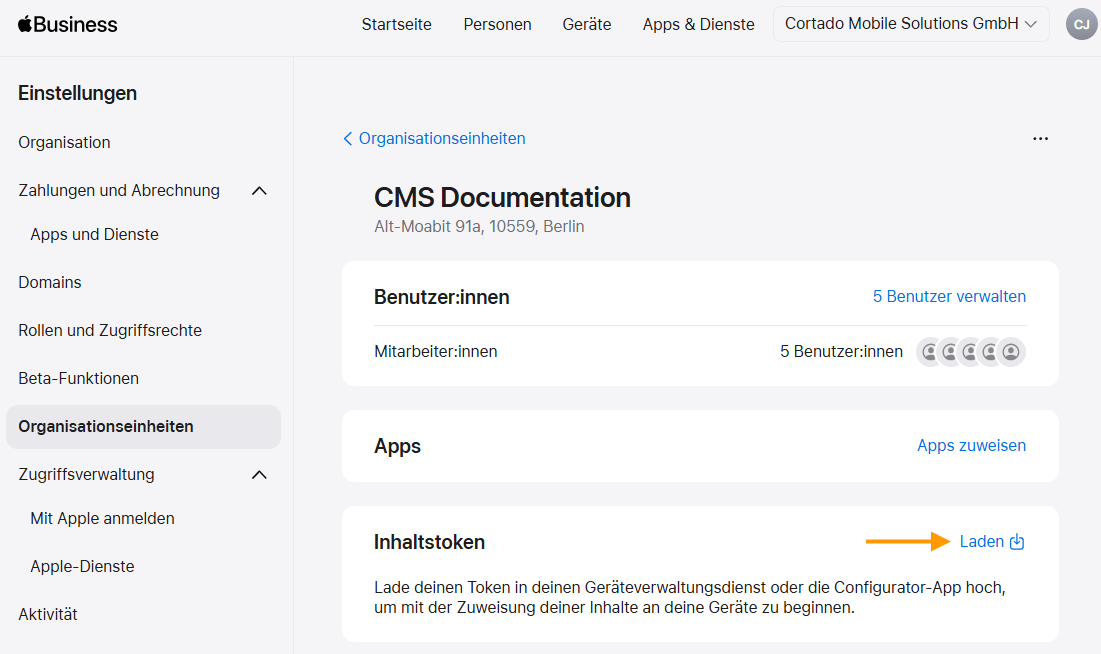Open the CJ account avatar
This screenshot has width=1101, height=654.
(x=1081, y=24)
